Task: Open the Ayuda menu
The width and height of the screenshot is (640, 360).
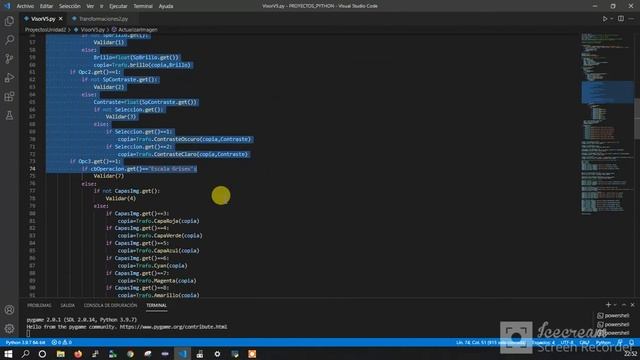Action: (x=166, y=6)
